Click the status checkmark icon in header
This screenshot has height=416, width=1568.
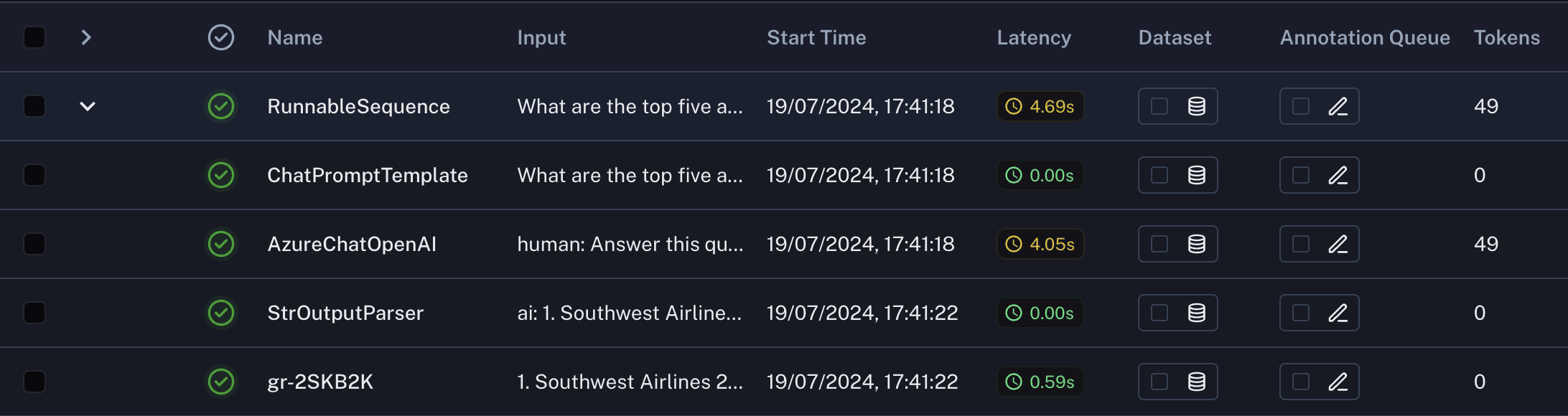[221, 37]
